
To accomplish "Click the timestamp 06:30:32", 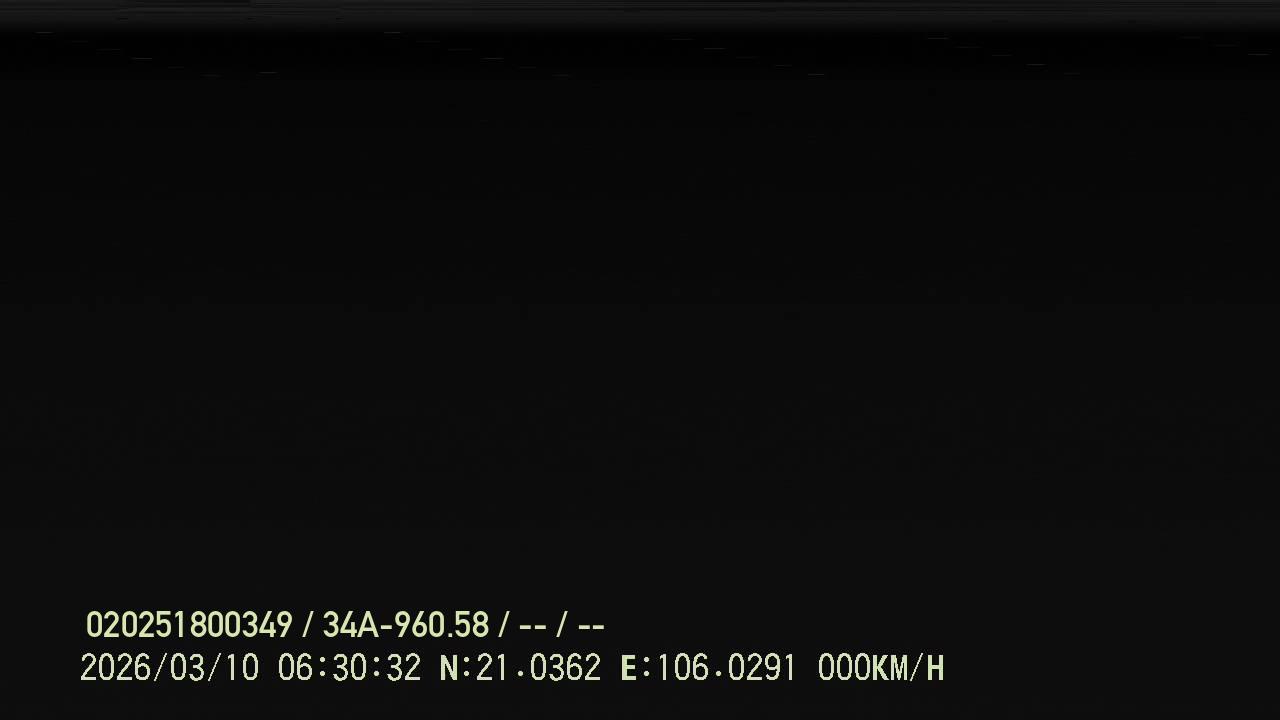I will tap(349, 668).
